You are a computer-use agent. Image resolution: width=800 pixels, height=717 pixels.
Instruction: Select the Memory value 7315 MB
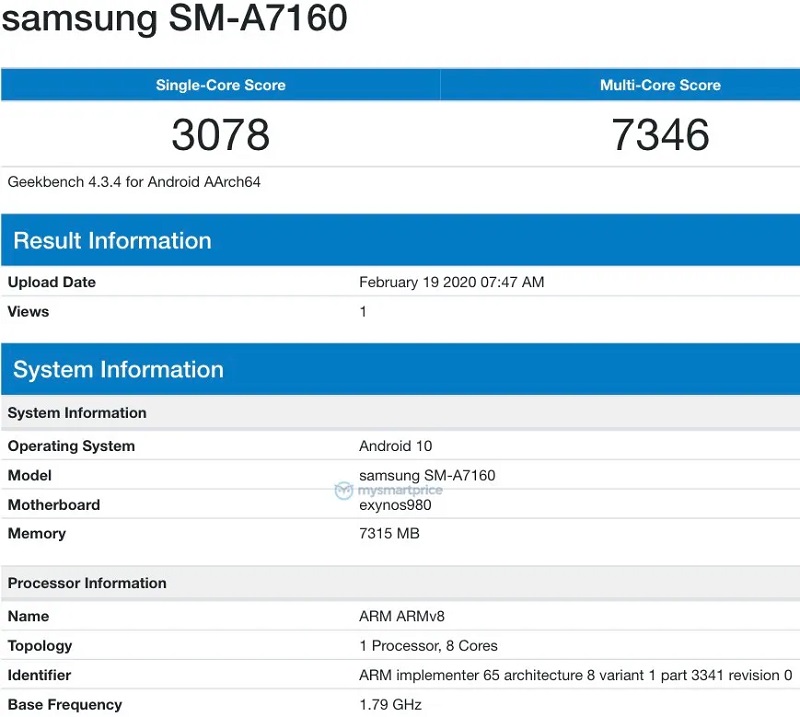[x=388, y=534]
